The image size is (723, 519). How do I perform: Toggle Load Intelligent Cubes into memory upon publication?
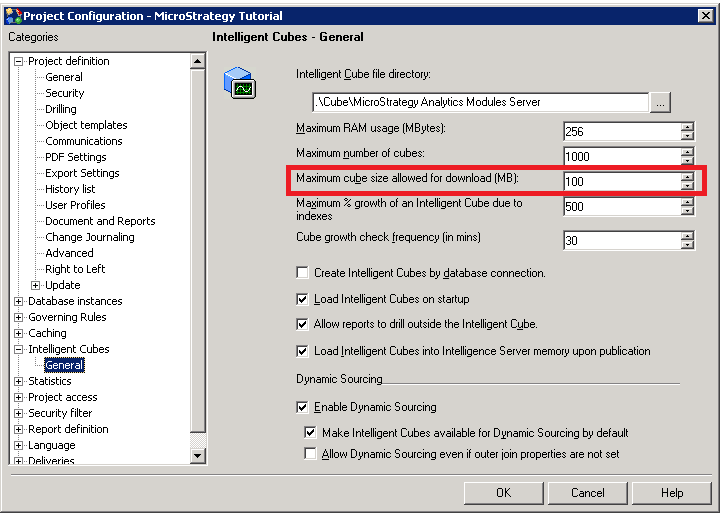click(x=302, y=351)
